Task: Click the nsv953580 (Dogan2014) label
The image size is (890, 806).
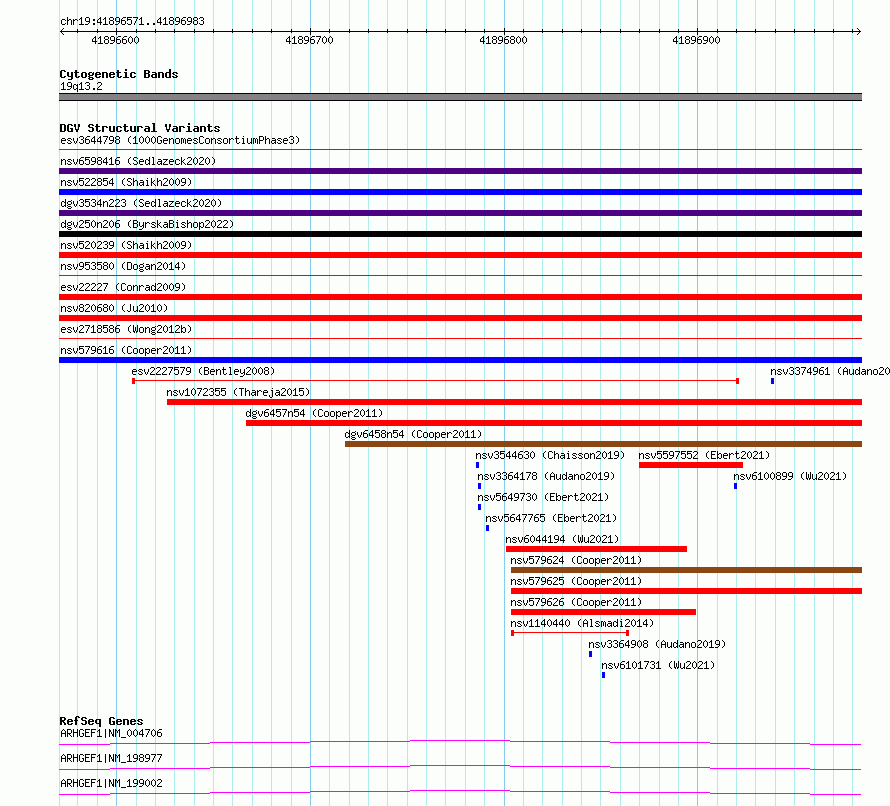Action: 123,266
